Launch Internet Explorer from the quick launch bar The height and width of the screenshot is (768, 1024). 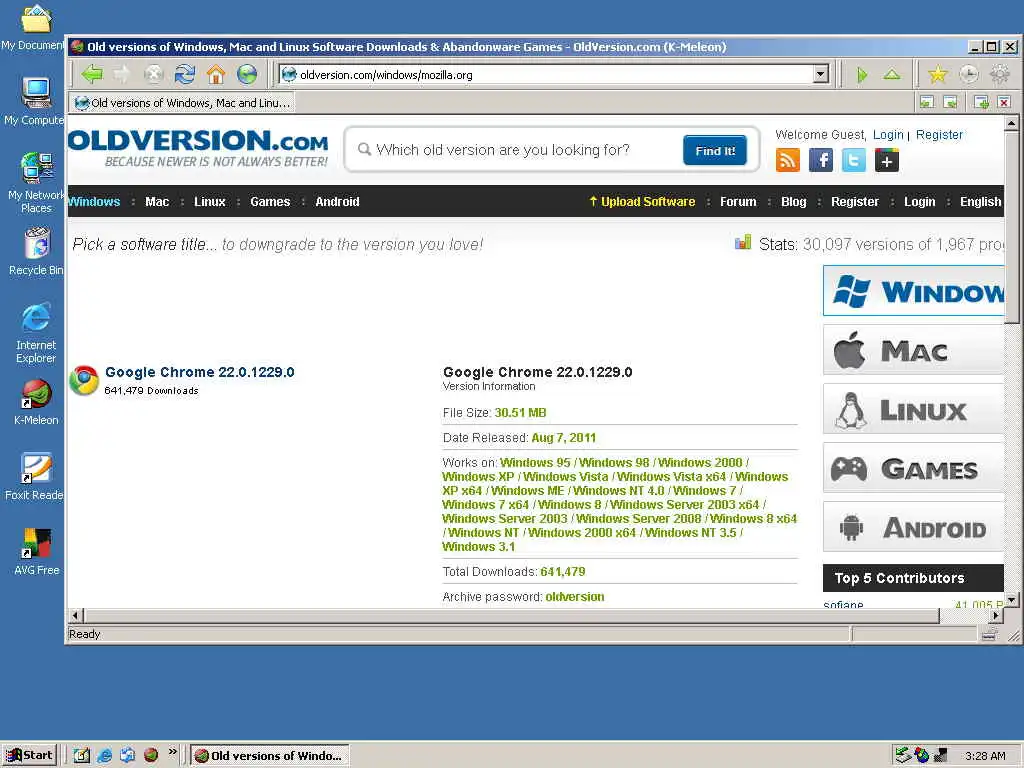[104, 755]
